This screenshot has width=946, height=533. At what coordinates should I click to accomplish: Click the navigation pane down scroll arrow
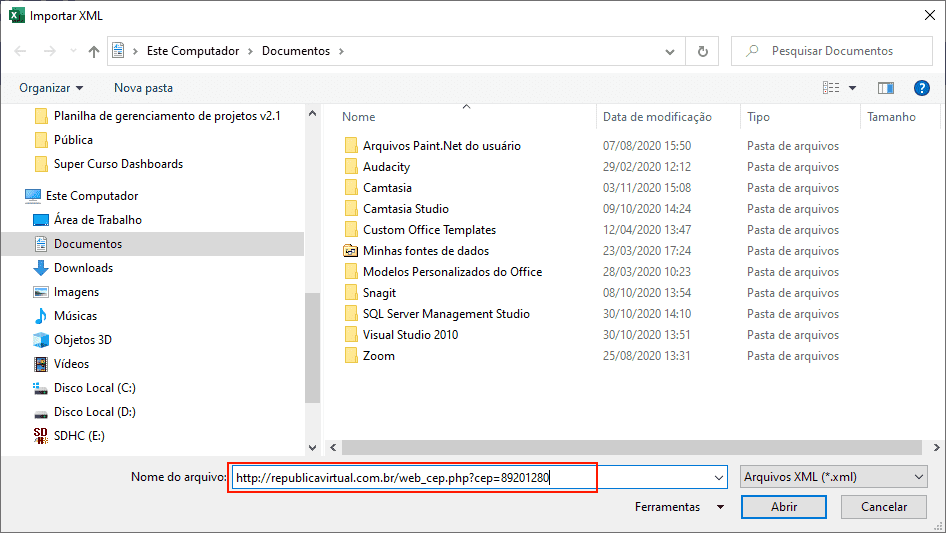pos(313,448)
